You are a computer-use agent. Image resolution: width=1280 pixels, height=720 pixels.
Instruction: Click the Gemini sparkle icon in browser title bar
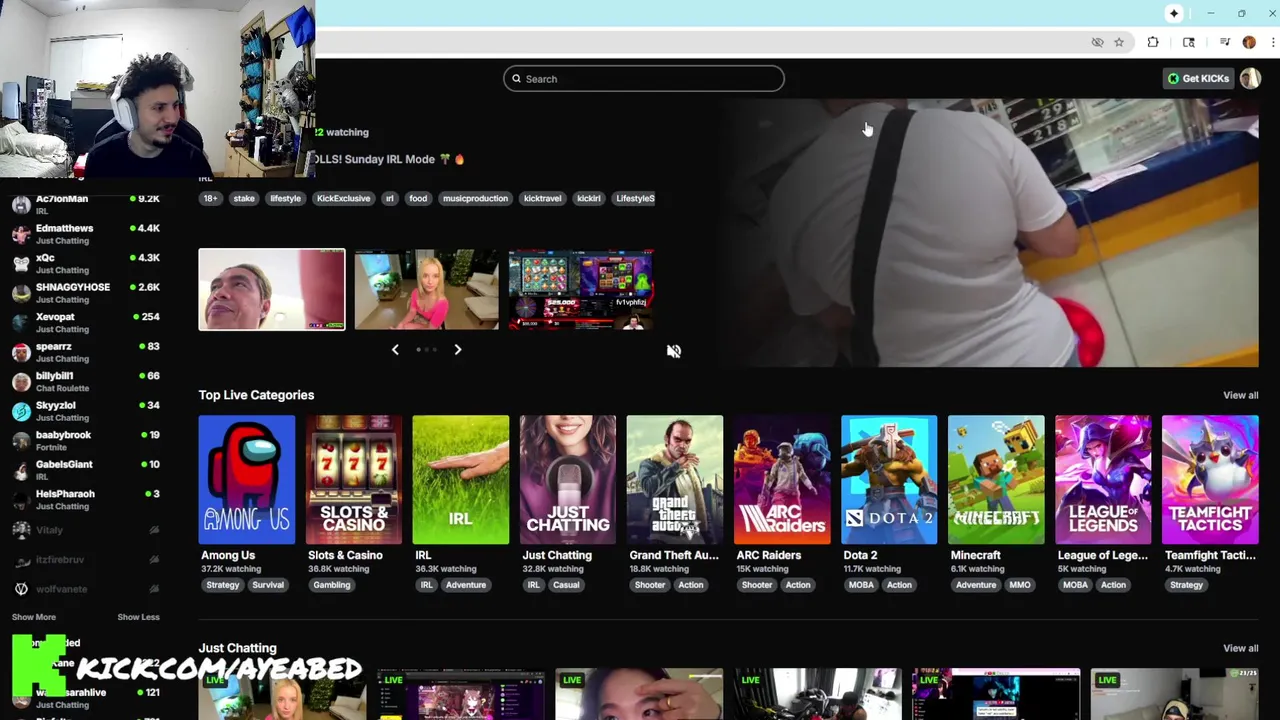[1174, 13]
